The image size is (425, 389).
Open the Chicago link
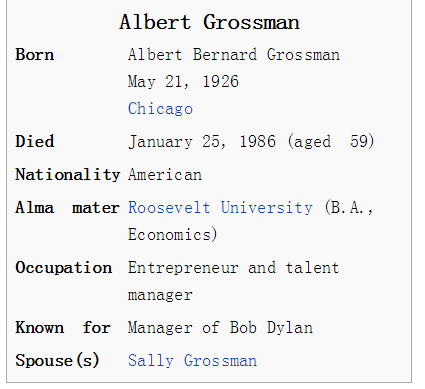[160, 109]
